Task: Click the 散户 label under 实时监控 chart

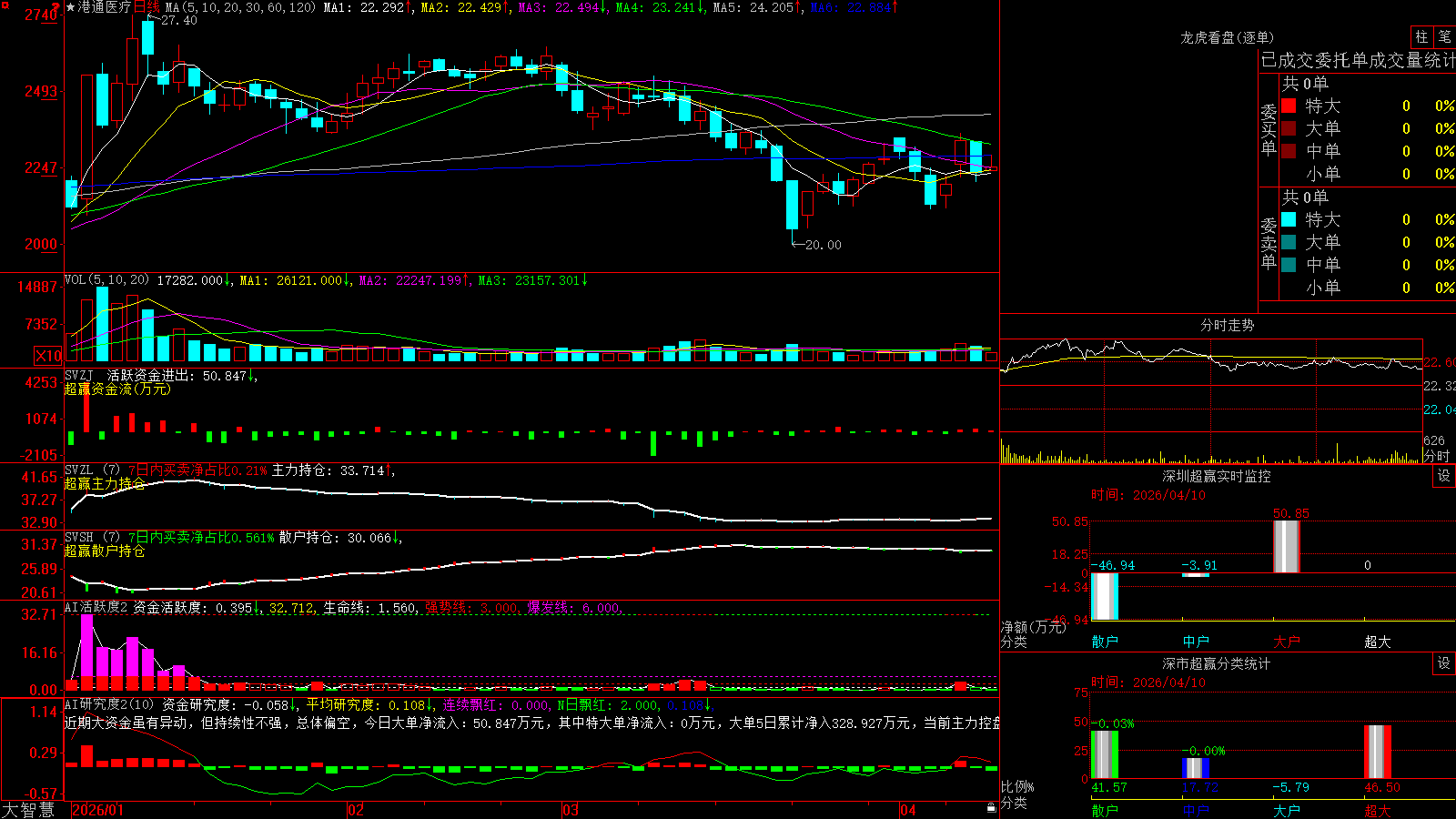Action: click(x=1105, y=642)
